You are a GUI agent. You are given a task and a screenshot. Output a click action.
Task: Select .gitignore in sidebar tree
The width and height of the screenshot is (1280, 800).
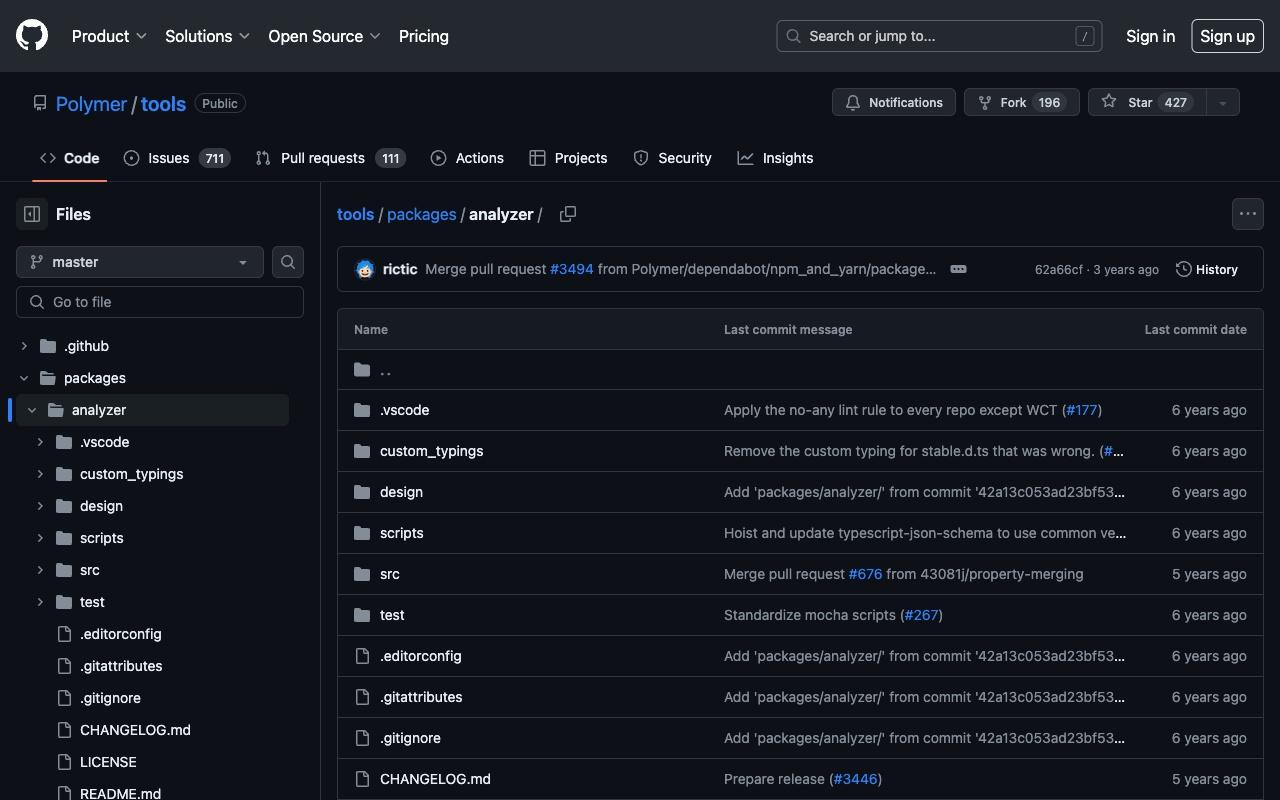coord(110,698)
